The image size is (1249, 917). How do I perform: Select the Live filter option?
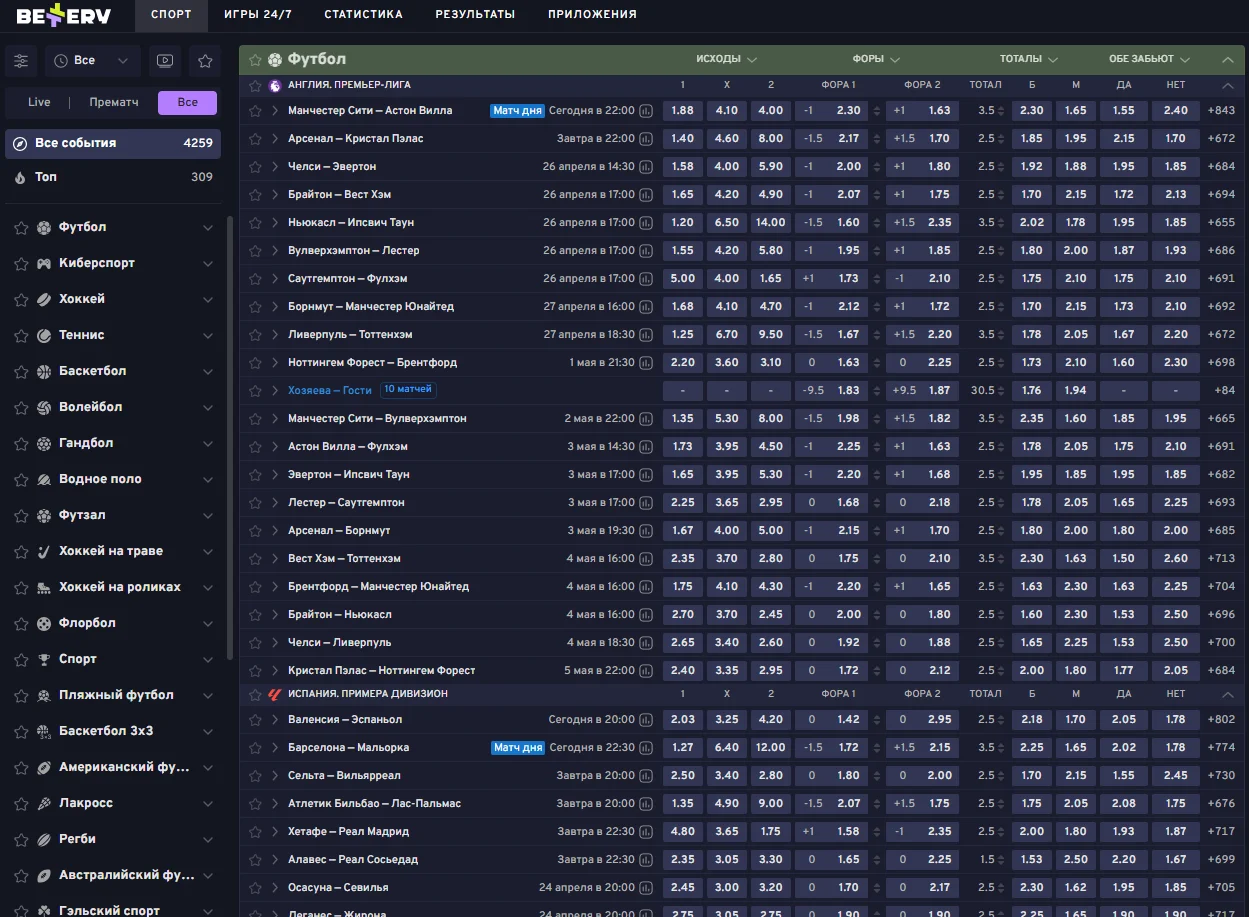click(x=39, y=102)
